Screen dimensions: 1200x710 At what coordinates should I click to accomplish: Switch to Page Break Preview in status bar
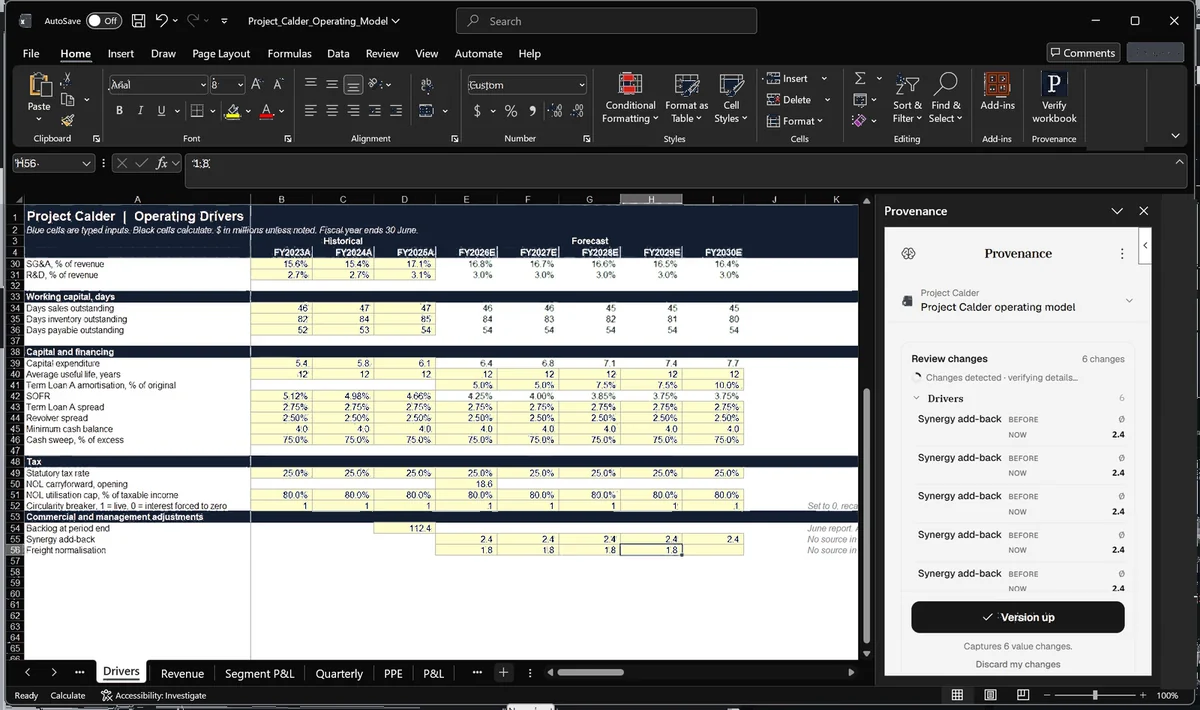1023,695
